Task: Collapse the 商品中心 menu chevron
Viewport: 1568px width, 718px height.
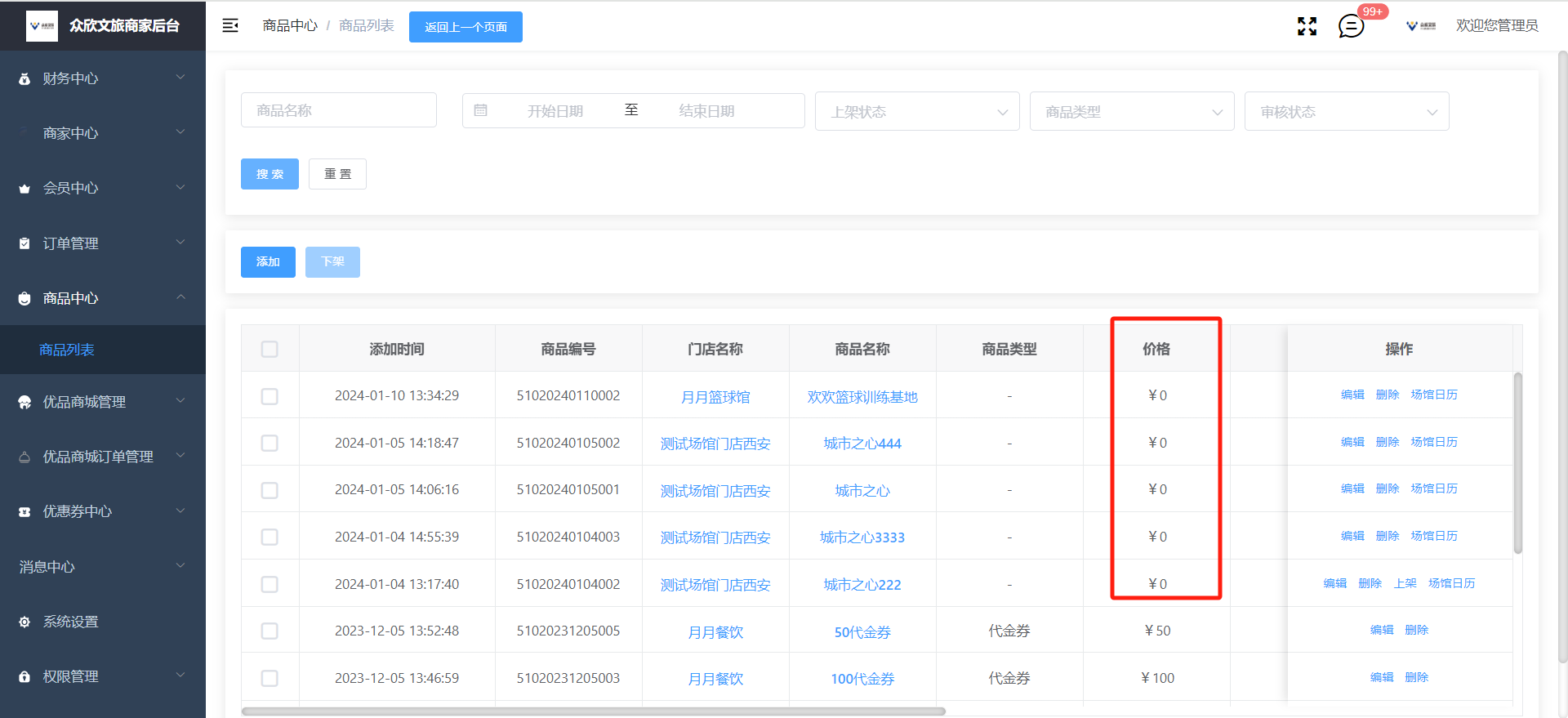Action: pyautogui.click(x=180, y=297)
